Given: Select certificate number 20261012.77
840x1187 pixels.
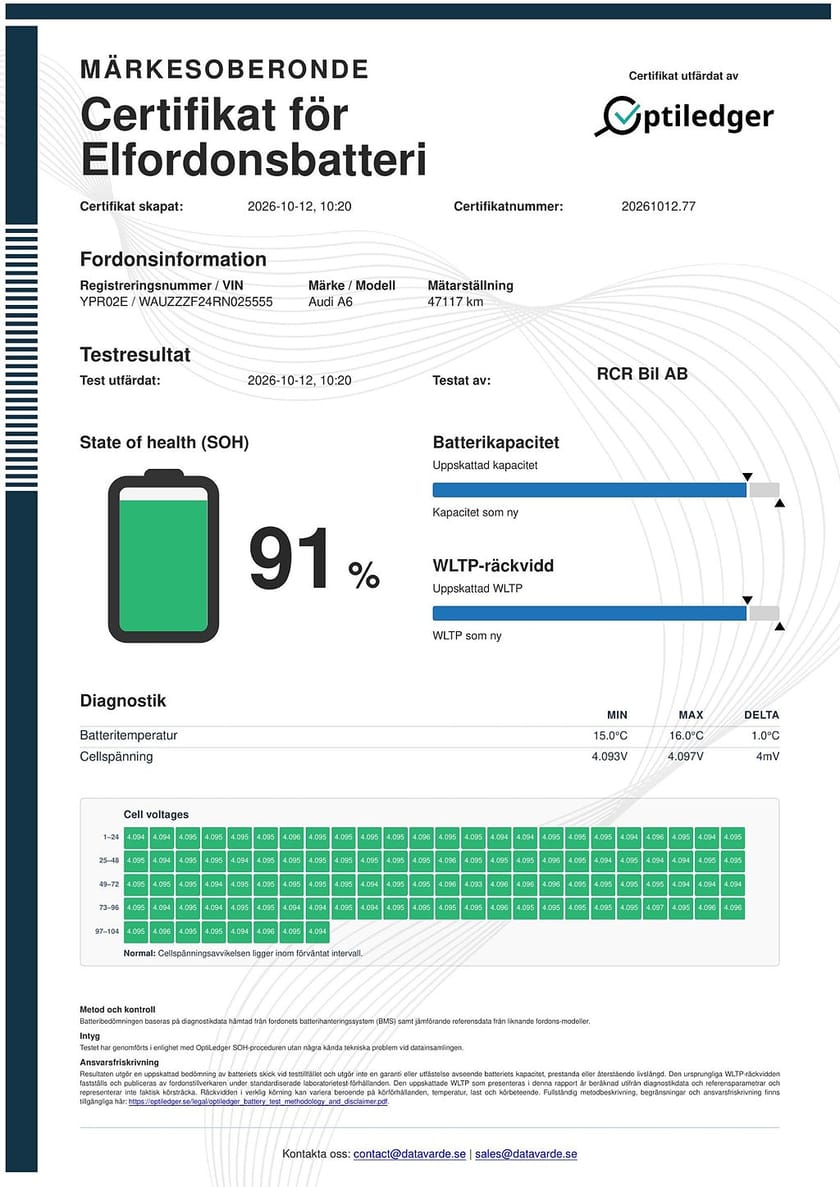Looking at the screenshot, I should pos(658,206).
